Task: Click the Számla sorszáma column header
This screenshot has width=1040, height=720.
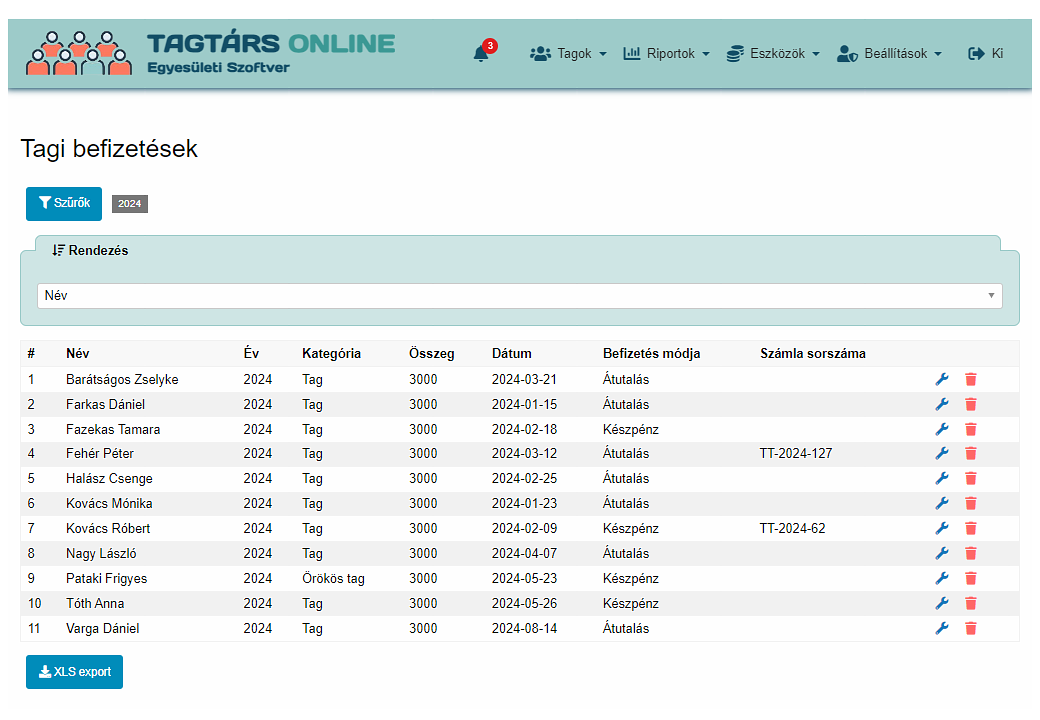Action: pos(812,353)
